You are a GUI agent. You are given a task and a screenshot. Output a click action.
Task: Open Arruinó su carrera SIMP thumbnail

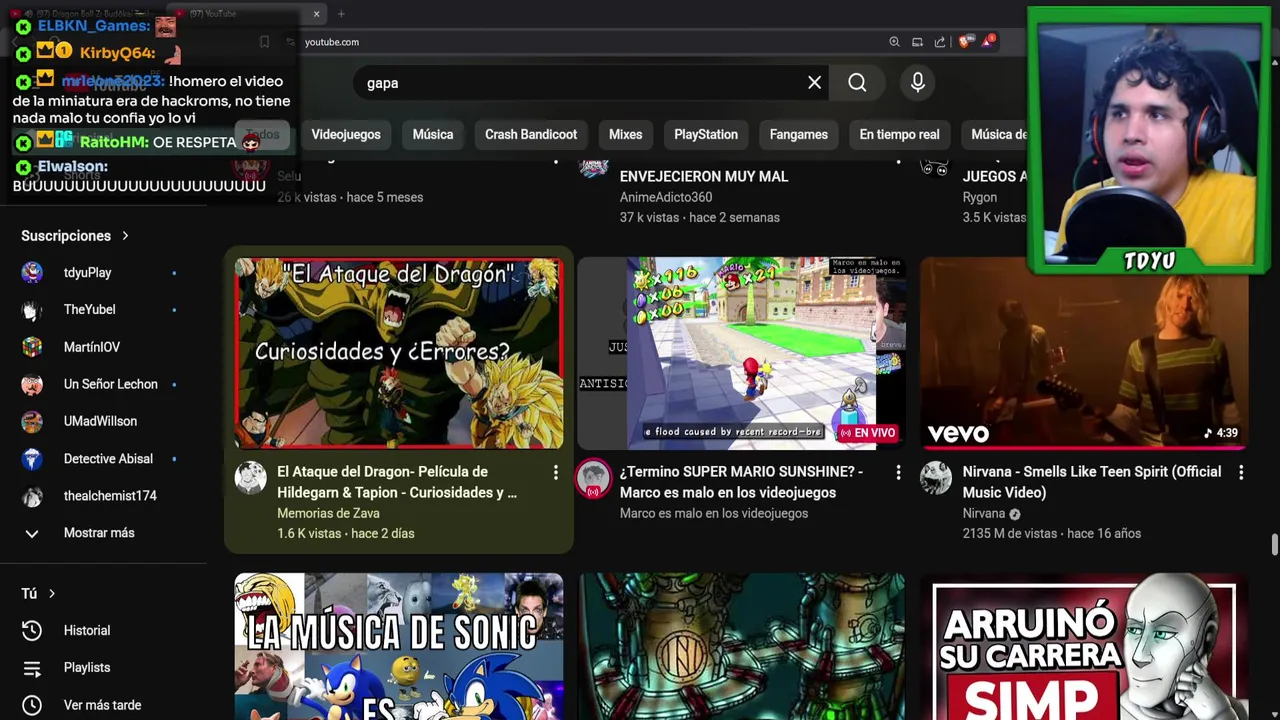tap(1085, 646)
